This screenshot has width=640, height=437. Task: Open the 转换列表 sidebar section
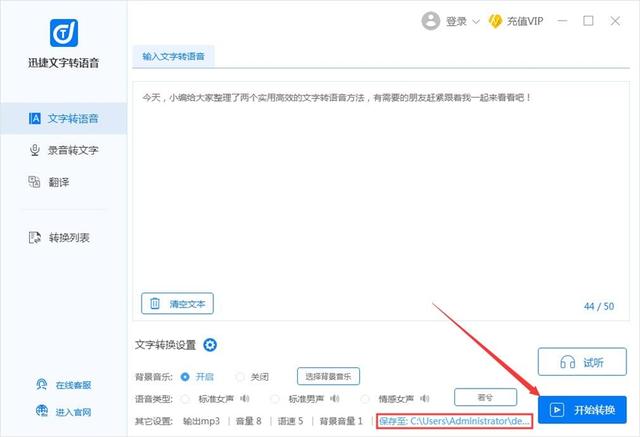(x=64, y=237)
